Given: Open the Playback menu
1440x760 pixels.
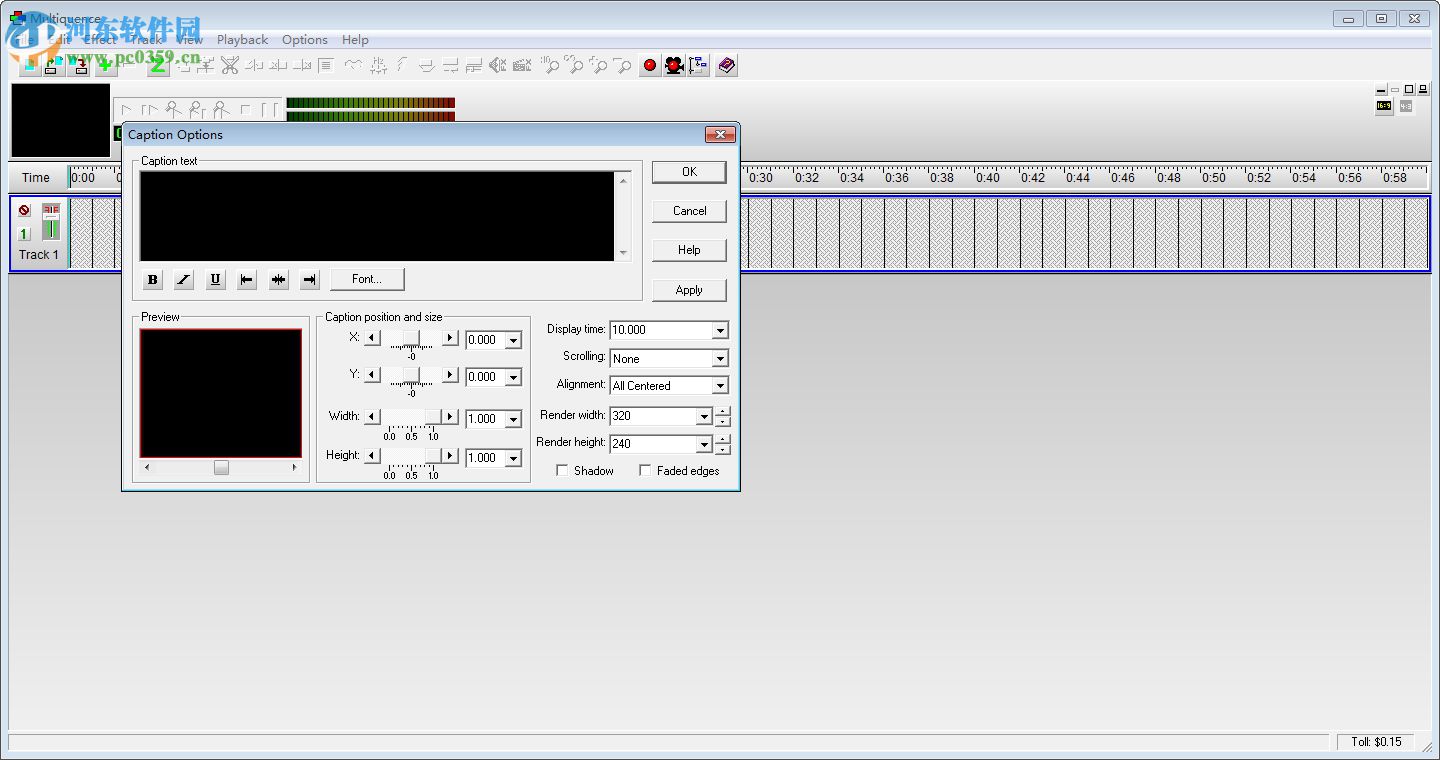Looking at the screenshot, I should [242, 40].
